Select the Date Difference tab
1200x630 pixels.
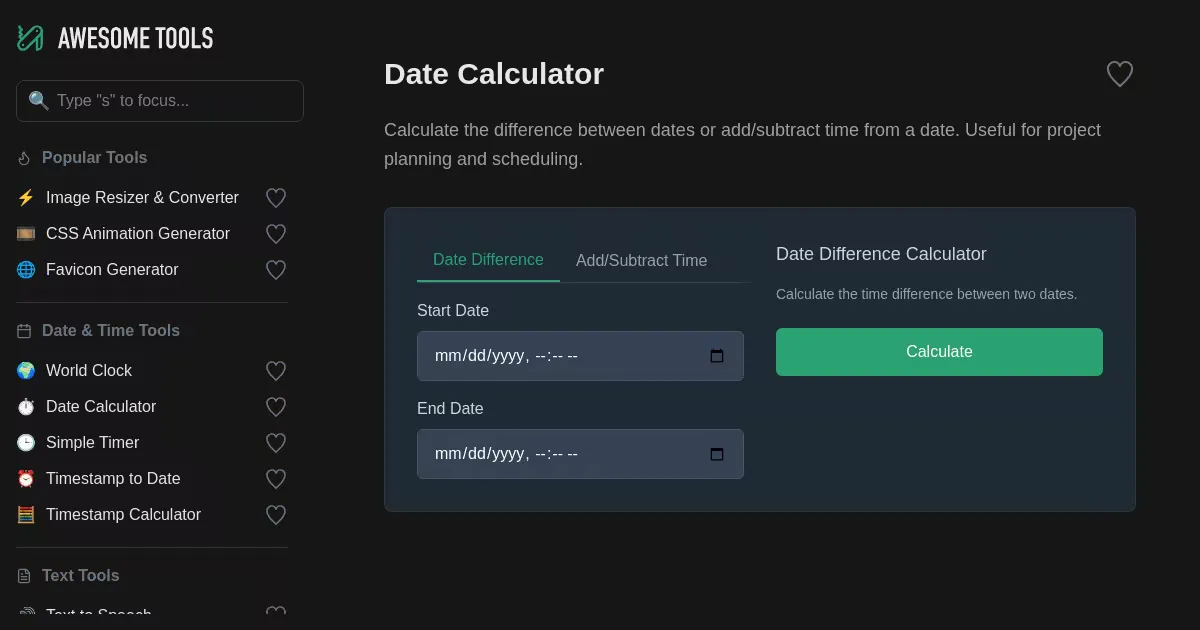[x=488, y=260]
